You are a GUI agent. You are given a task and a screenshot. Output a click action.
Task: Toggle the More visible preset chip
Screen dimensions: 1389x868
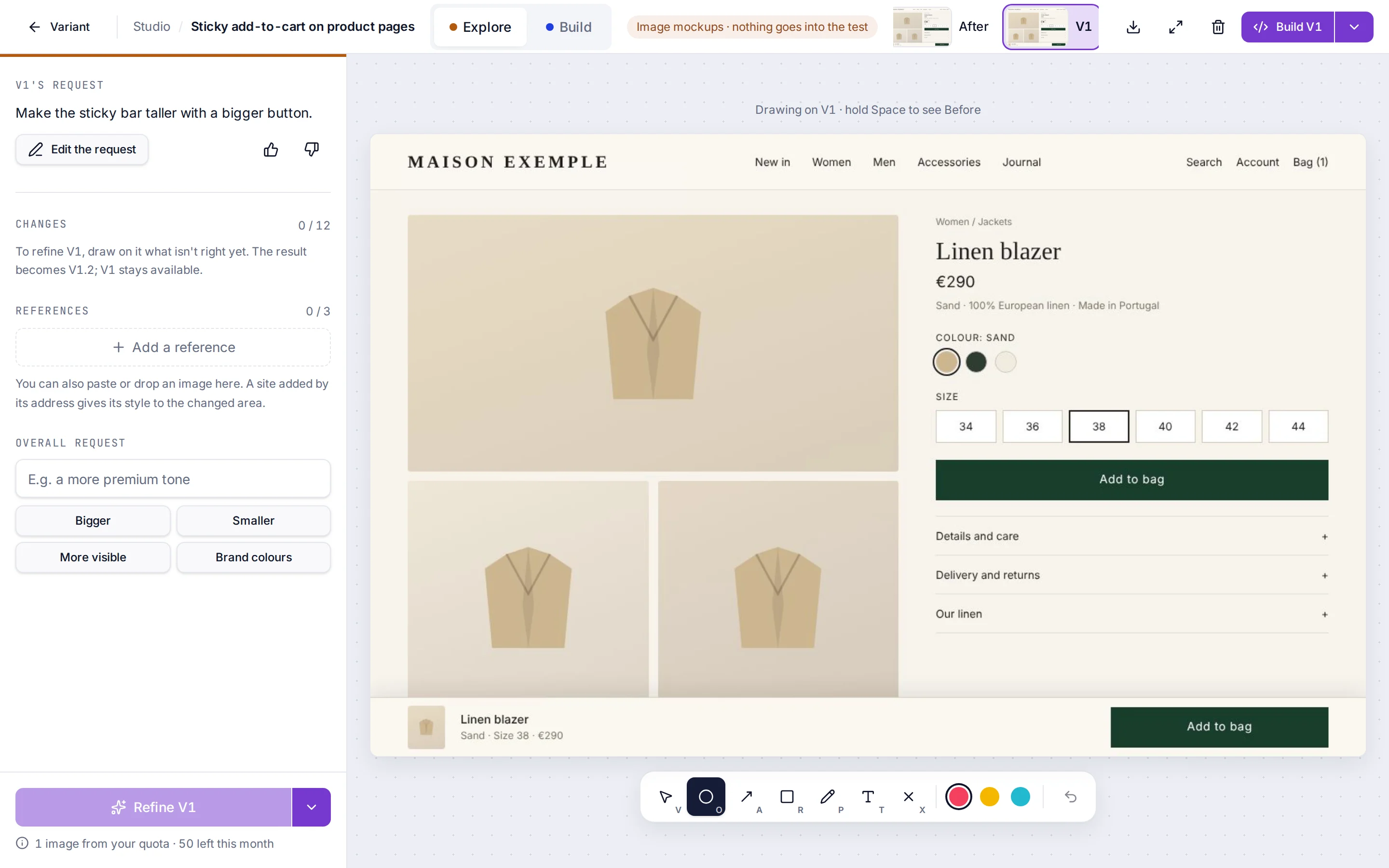click(x=93, y=557)
